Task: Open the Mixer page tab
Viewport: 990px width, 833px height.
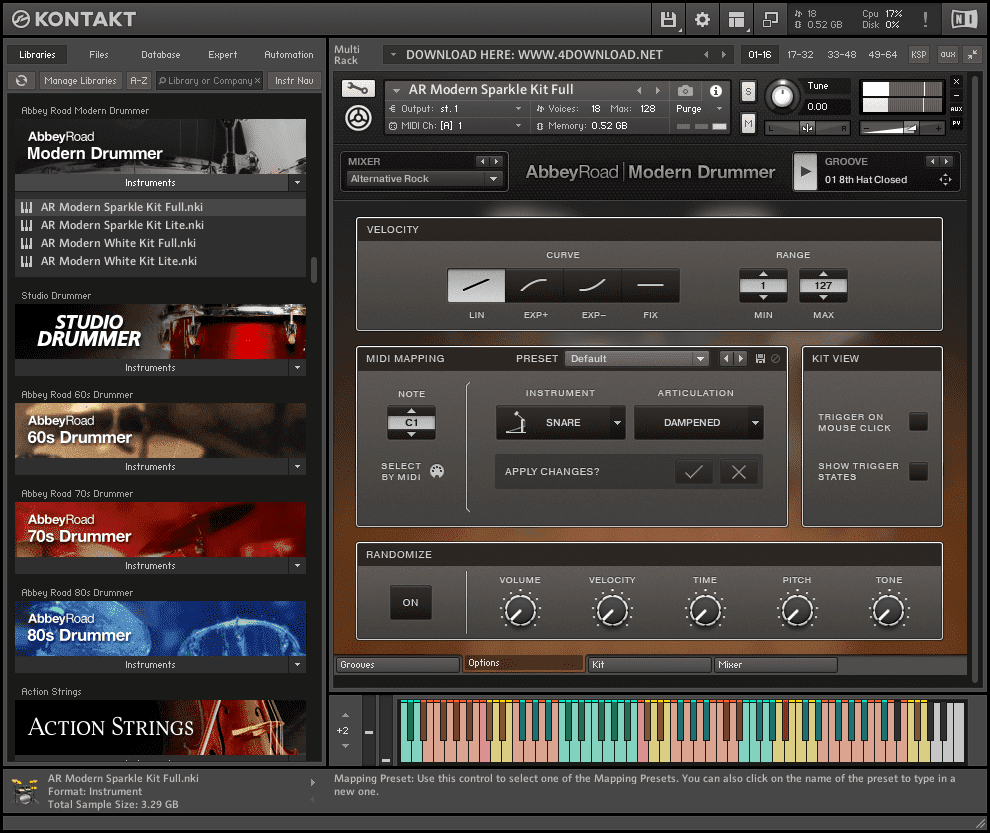Action: point(775,664)
